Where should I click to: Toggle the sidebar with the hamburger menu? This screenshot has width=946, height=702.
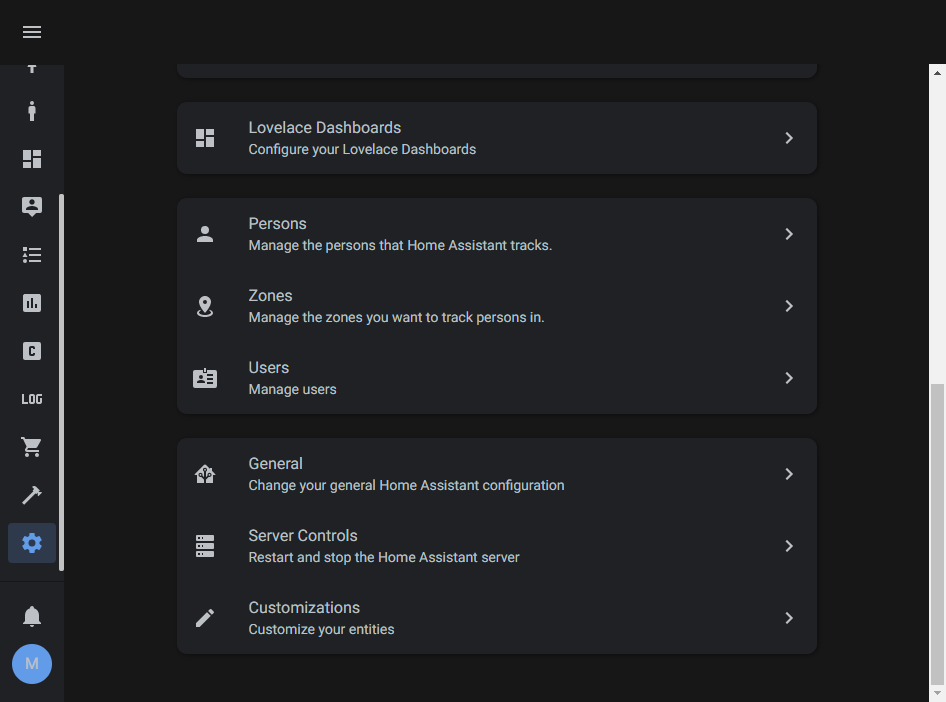click(31, 31)
